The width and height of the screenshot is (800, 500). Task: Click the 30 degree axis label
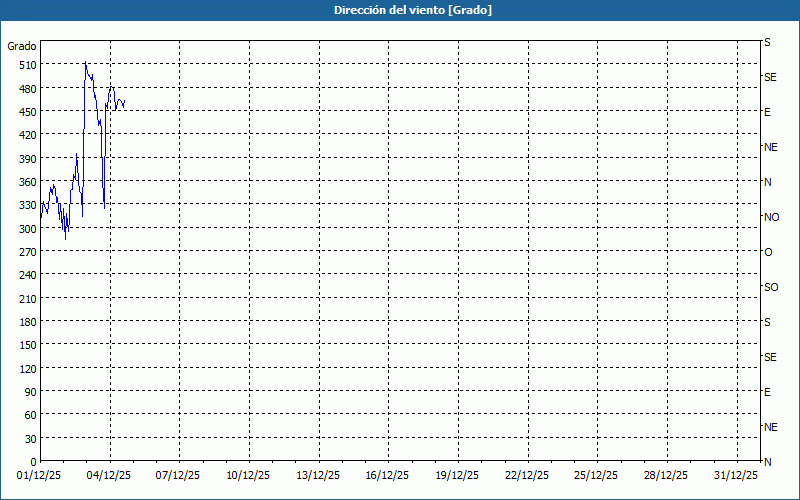[x=31, y=439]
